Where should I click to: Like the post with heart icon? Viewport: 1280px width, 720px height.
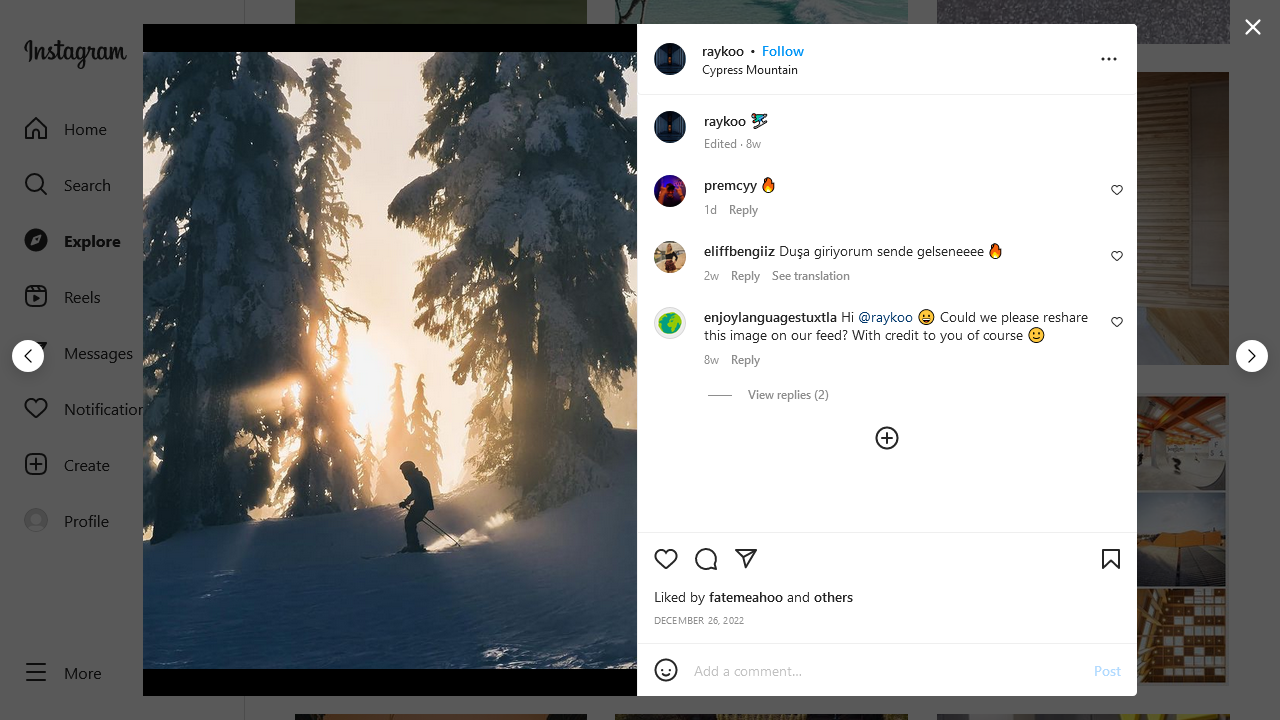coord(666,559)
